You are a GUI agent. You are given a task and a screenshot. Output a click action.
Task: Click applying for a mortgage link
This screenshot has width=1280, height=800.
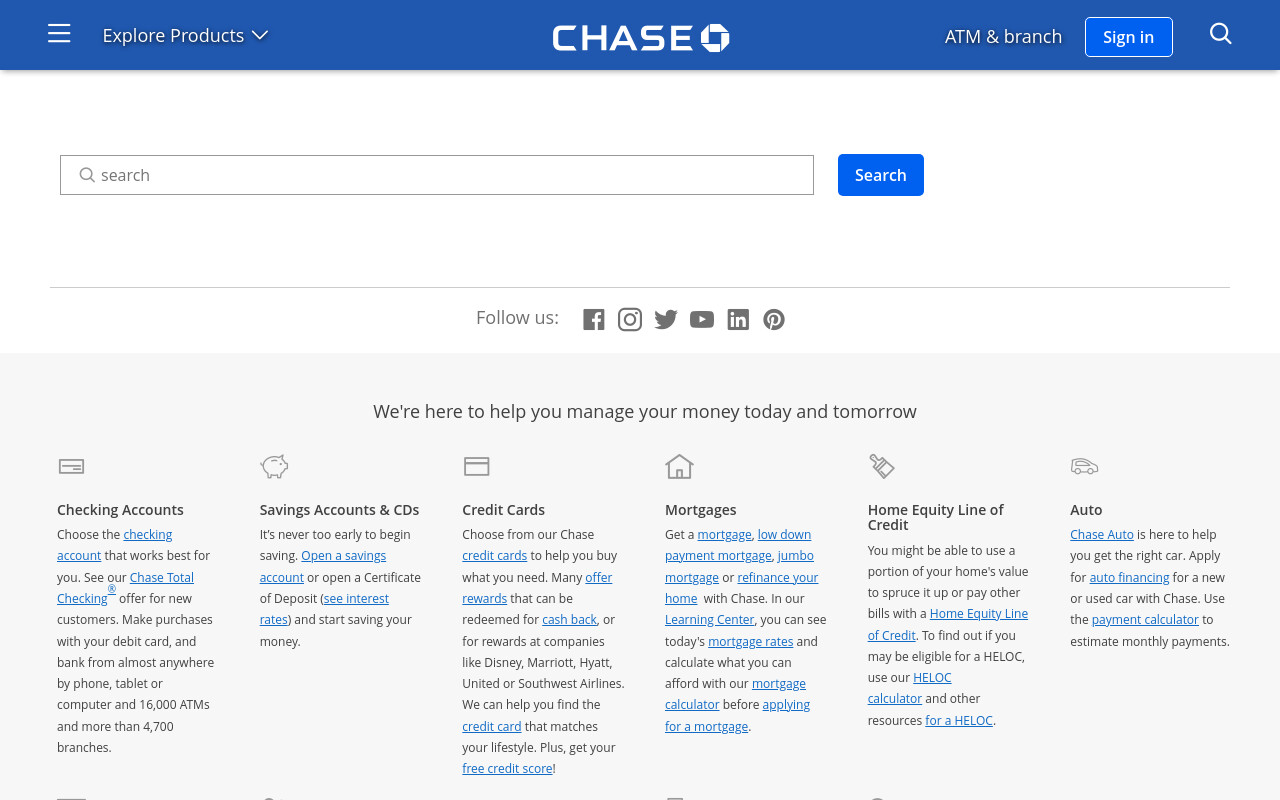[737, 716]
